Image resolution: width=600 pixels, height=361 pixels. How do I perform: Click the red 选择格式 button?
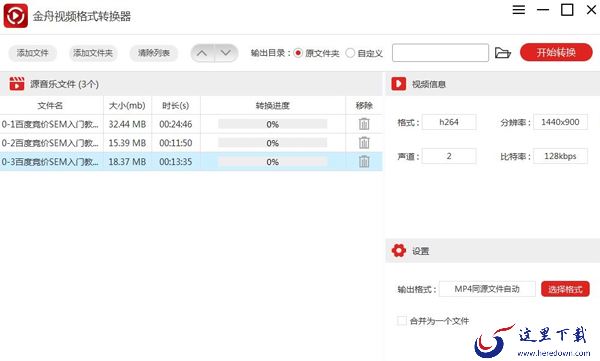(565, 289)
